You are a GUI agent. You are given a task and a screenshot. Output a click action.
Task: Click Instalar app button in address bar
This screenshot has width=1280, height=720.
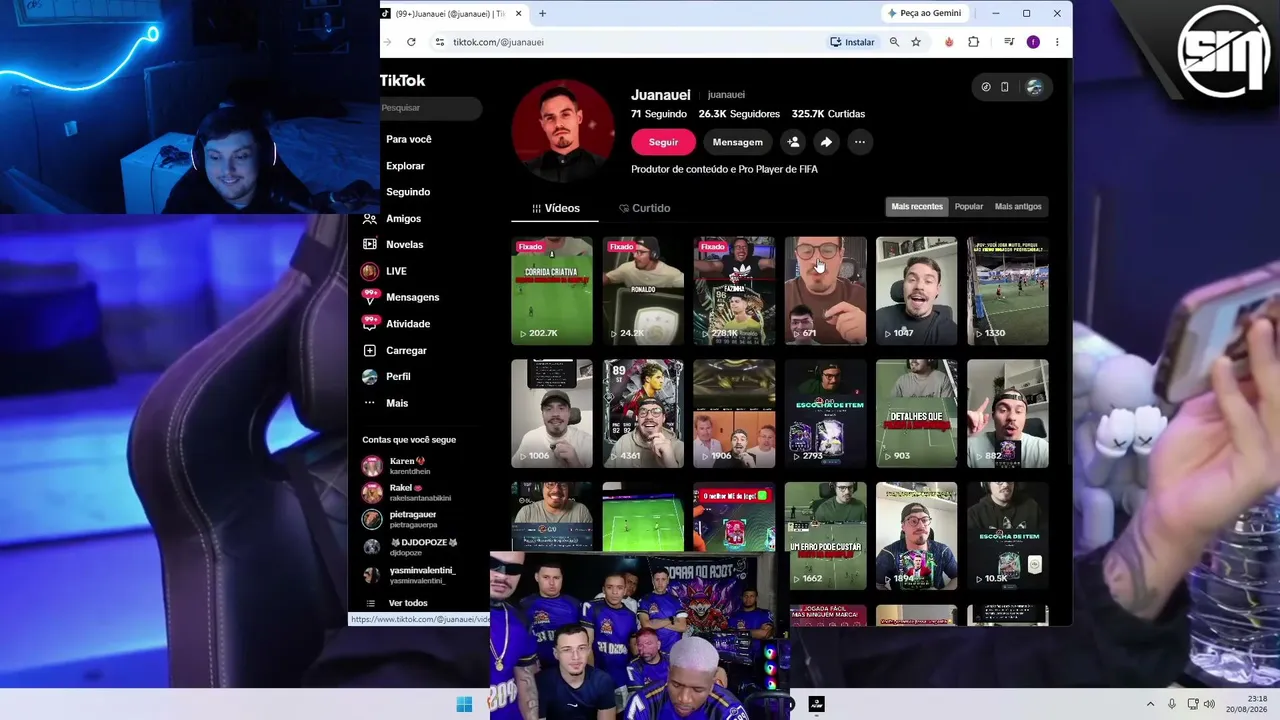click(852, 42)
